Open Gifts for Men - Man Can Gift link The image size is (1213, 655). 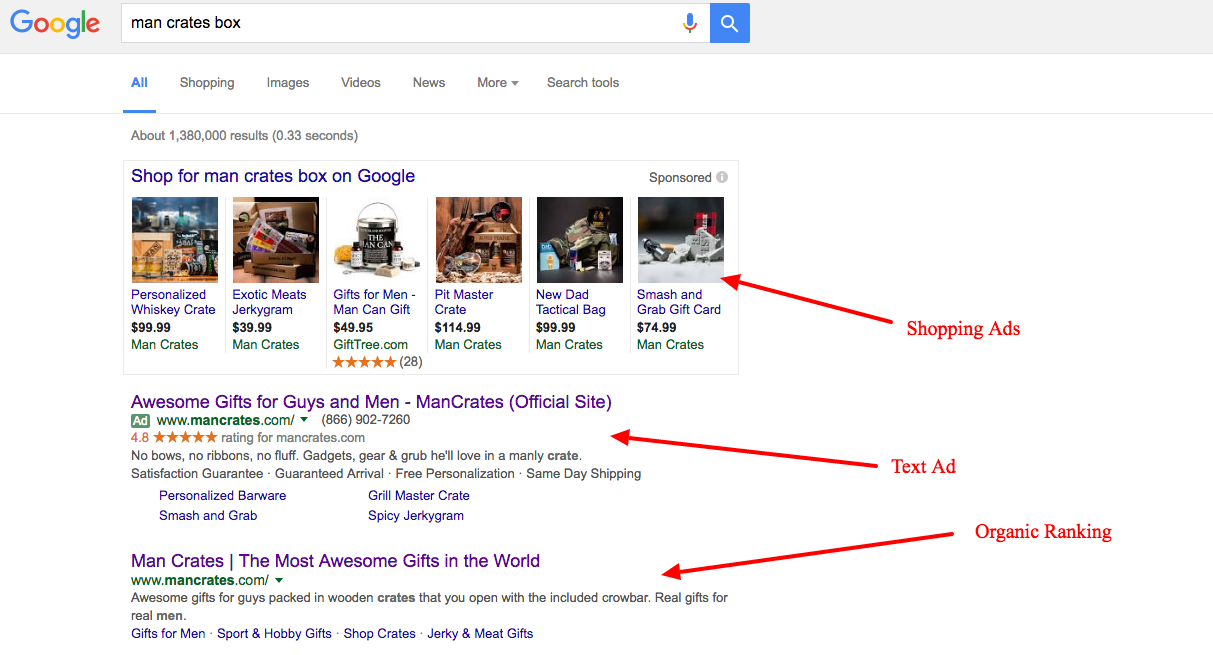pyautogui.click(x=375, y=302)
